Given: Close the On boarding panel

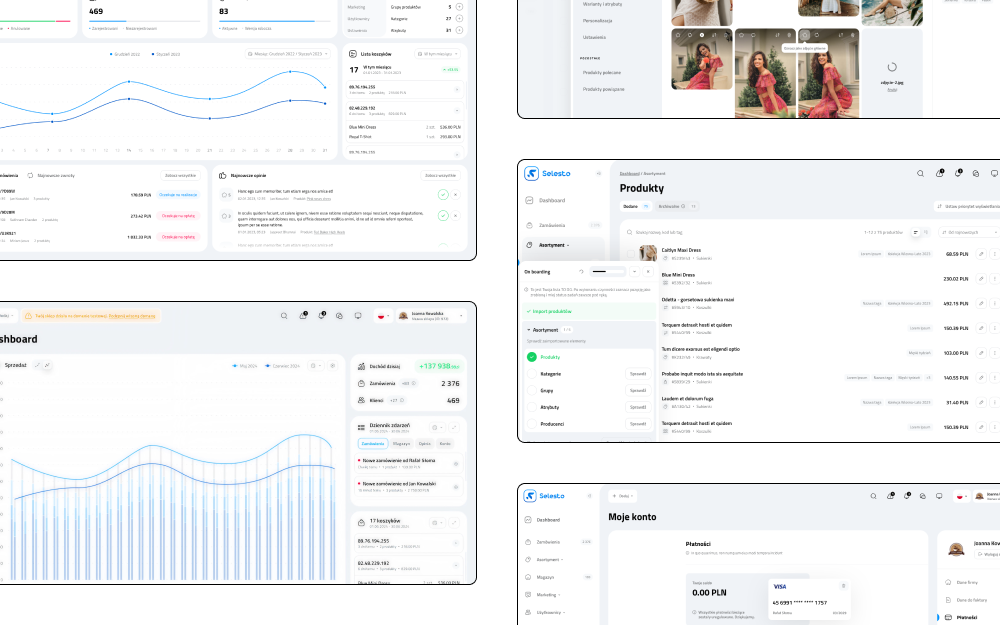Looking at the screenshot, I should [647, 271].
